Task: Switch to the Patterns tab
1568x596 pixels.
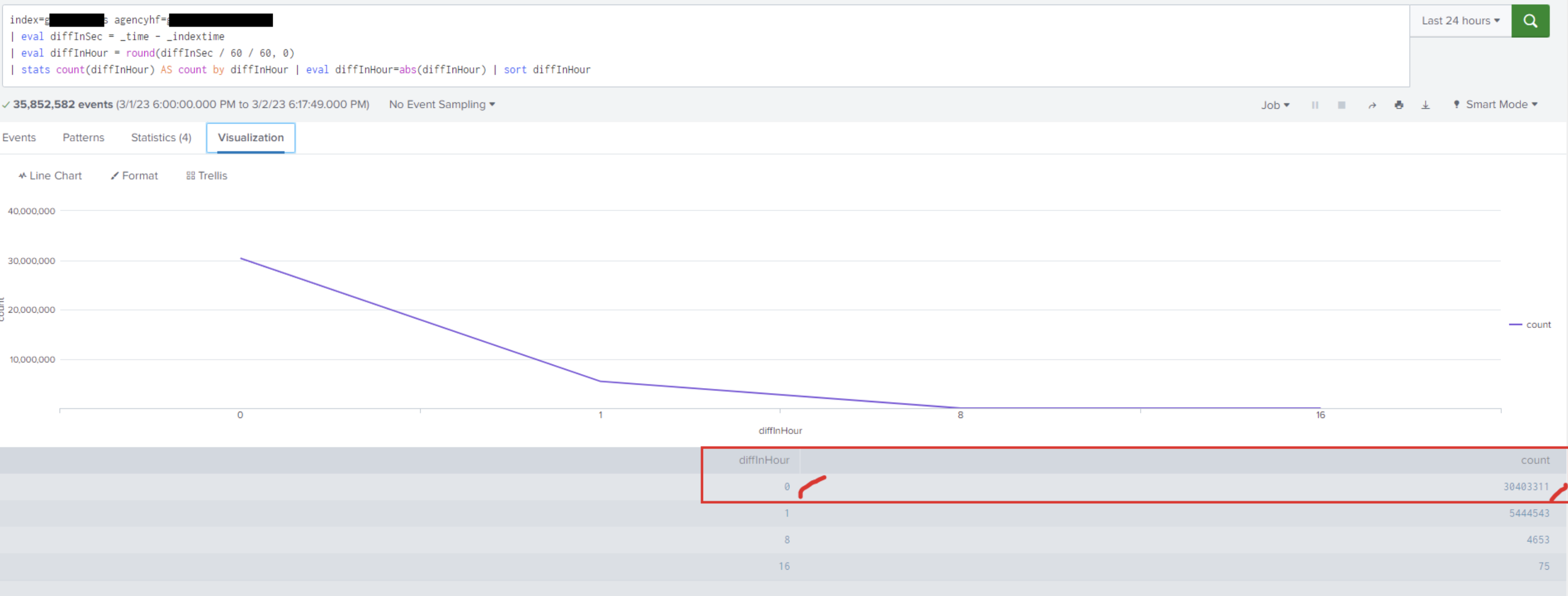Action: click(x=83, y=138)
